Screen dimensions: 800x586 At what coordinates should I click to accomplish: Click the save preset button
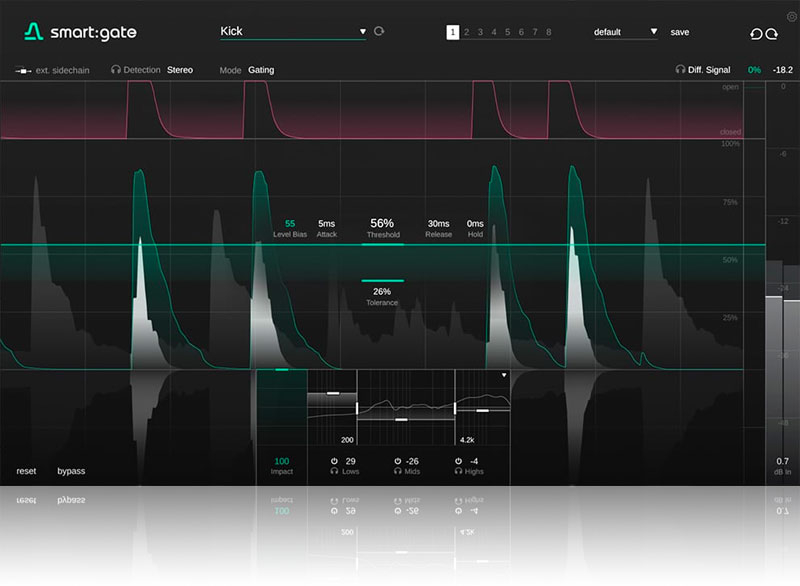point(679,32)
